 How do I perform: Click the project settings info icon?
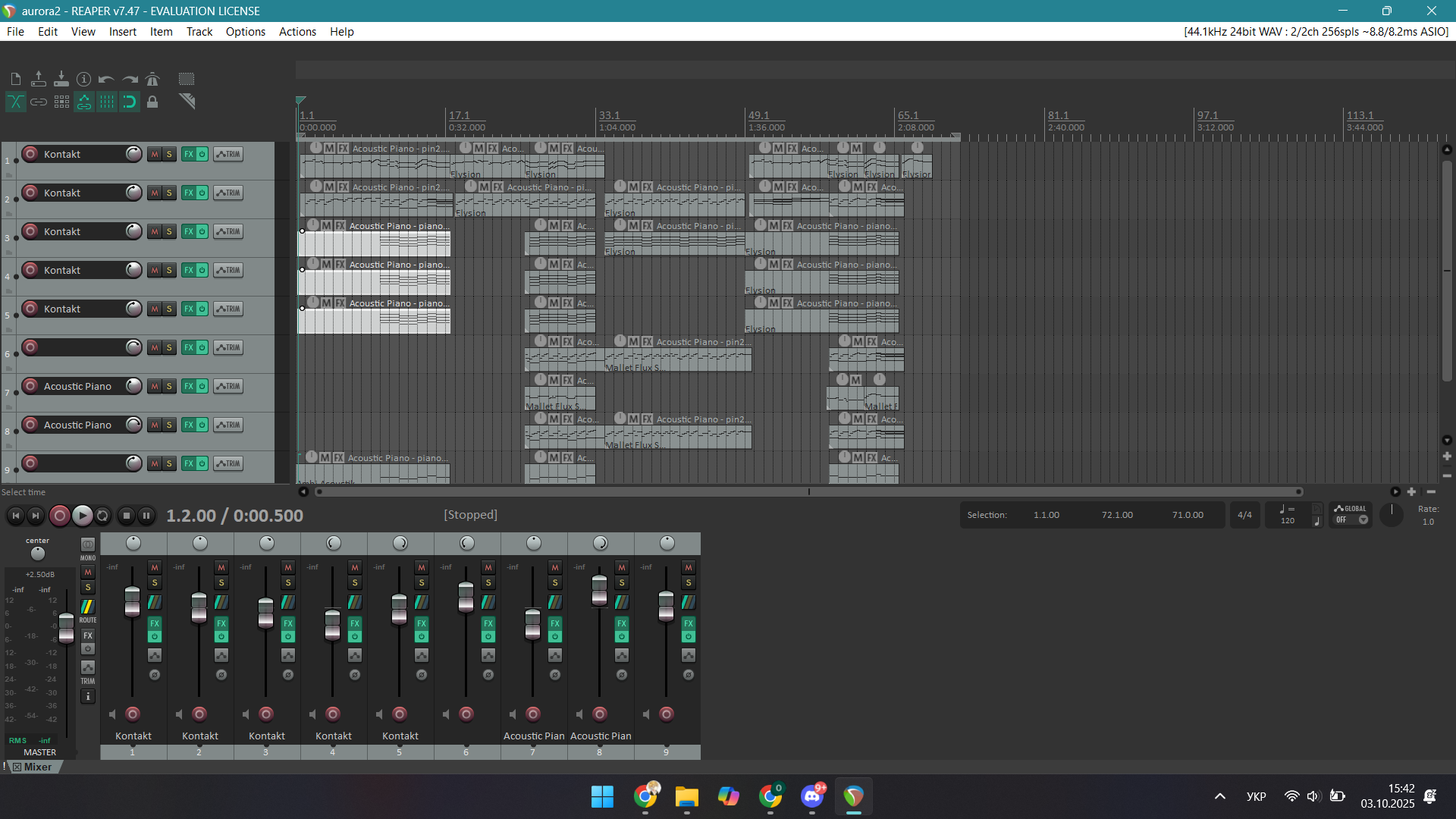pos(84,79)
